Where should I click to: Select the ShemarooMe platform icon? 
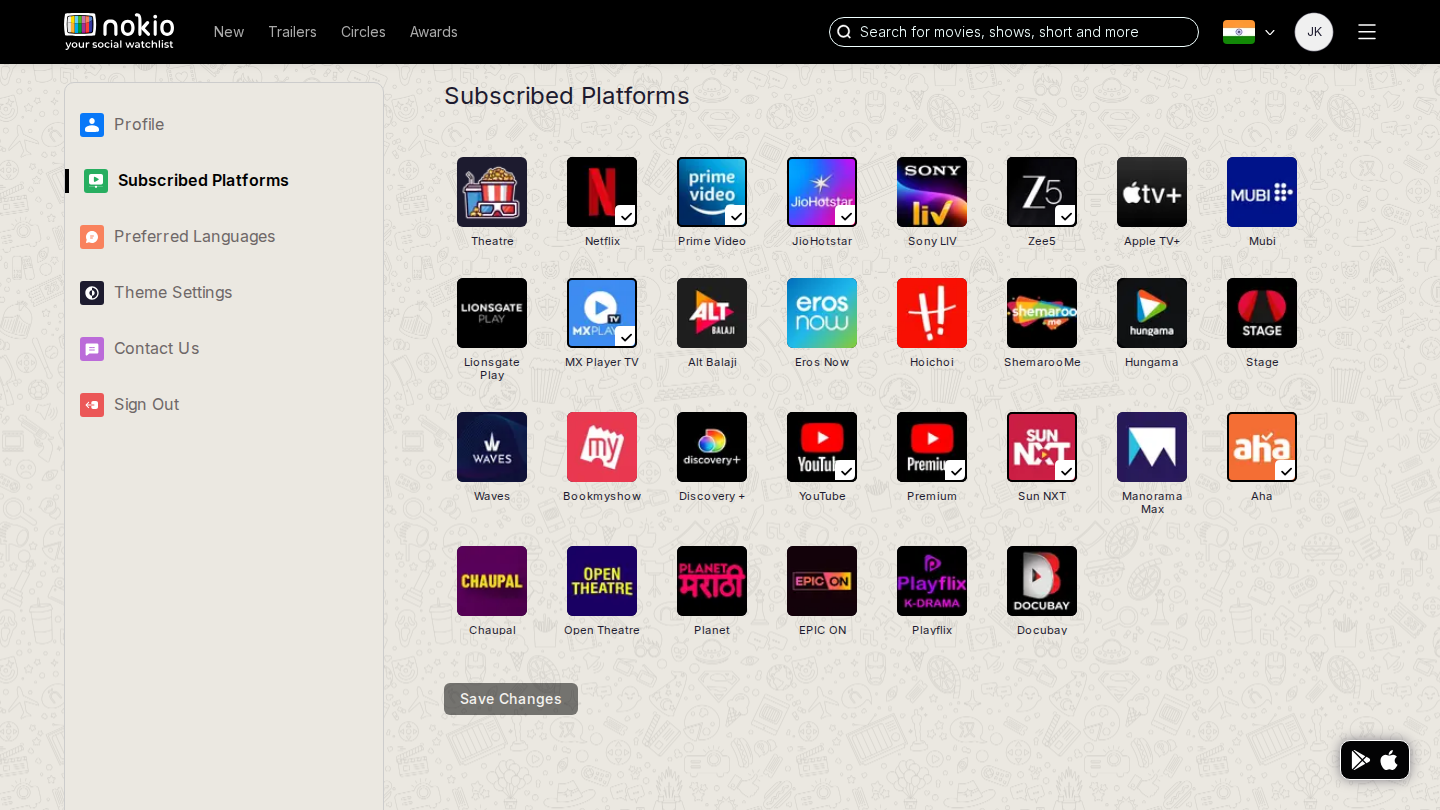[x=1042, y=313]
